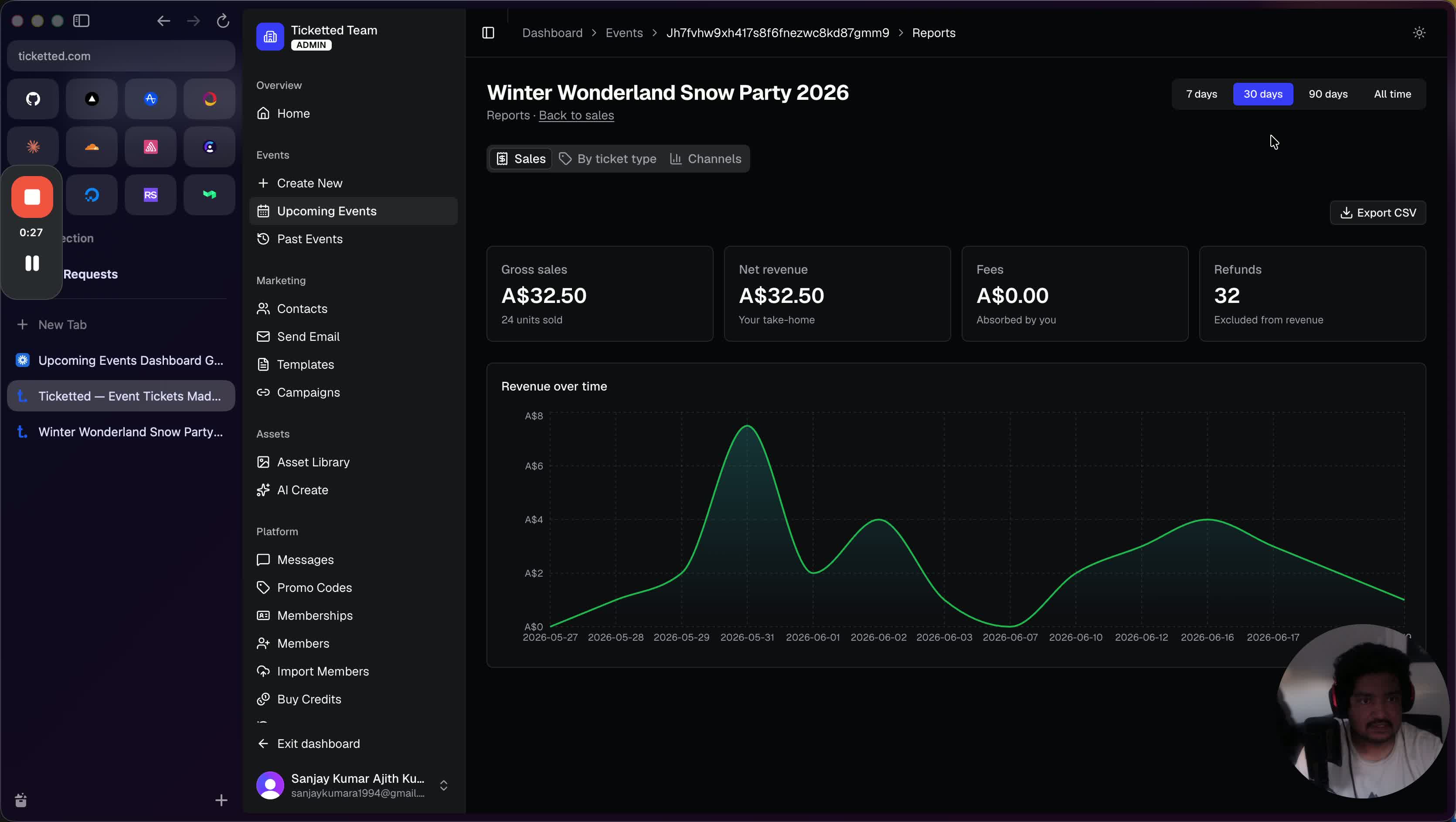Select the All time range
The width and height of the screenshot is (1456, 822).
click(1392, 94)
